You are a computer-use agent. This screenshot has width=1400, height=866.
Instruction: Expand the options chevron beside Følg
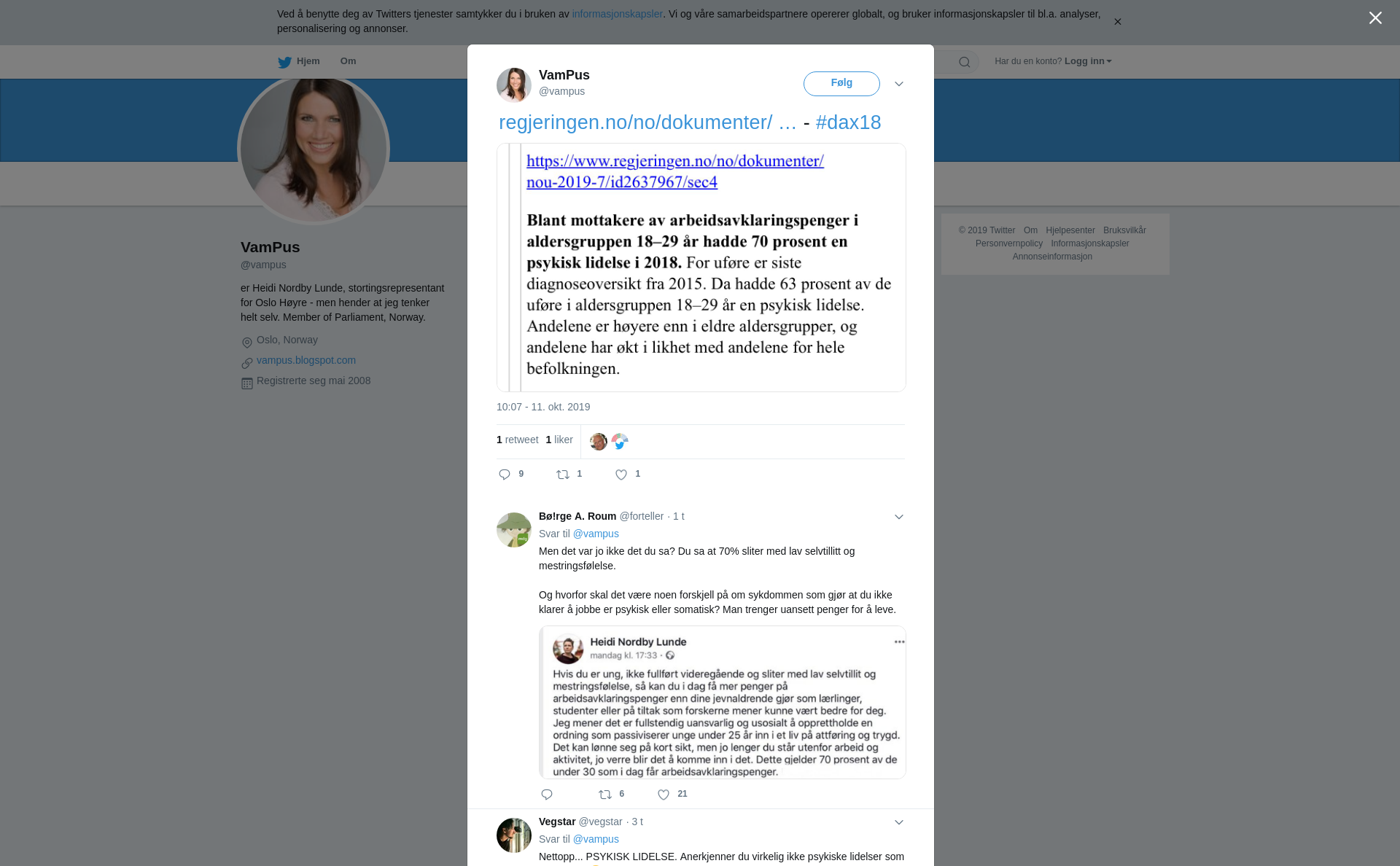coord(899,84)
